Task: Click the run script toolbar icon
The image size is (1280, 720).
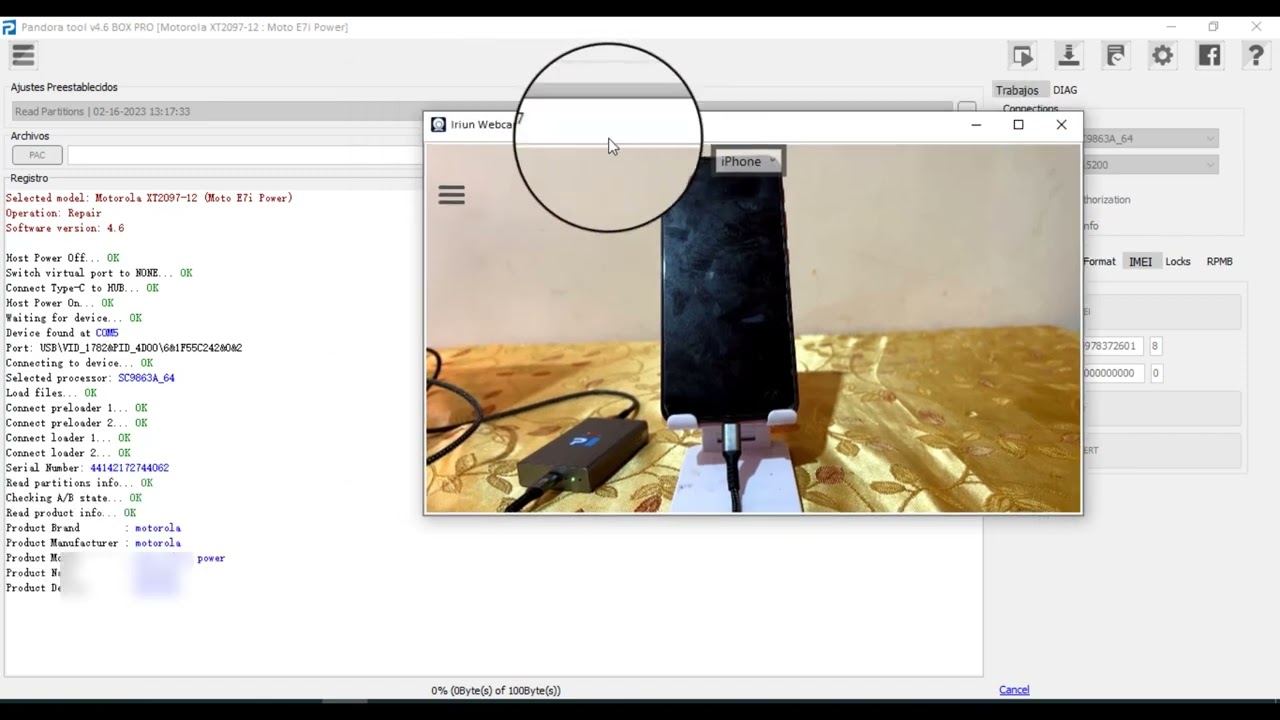Action: [x=1022, y=56]
